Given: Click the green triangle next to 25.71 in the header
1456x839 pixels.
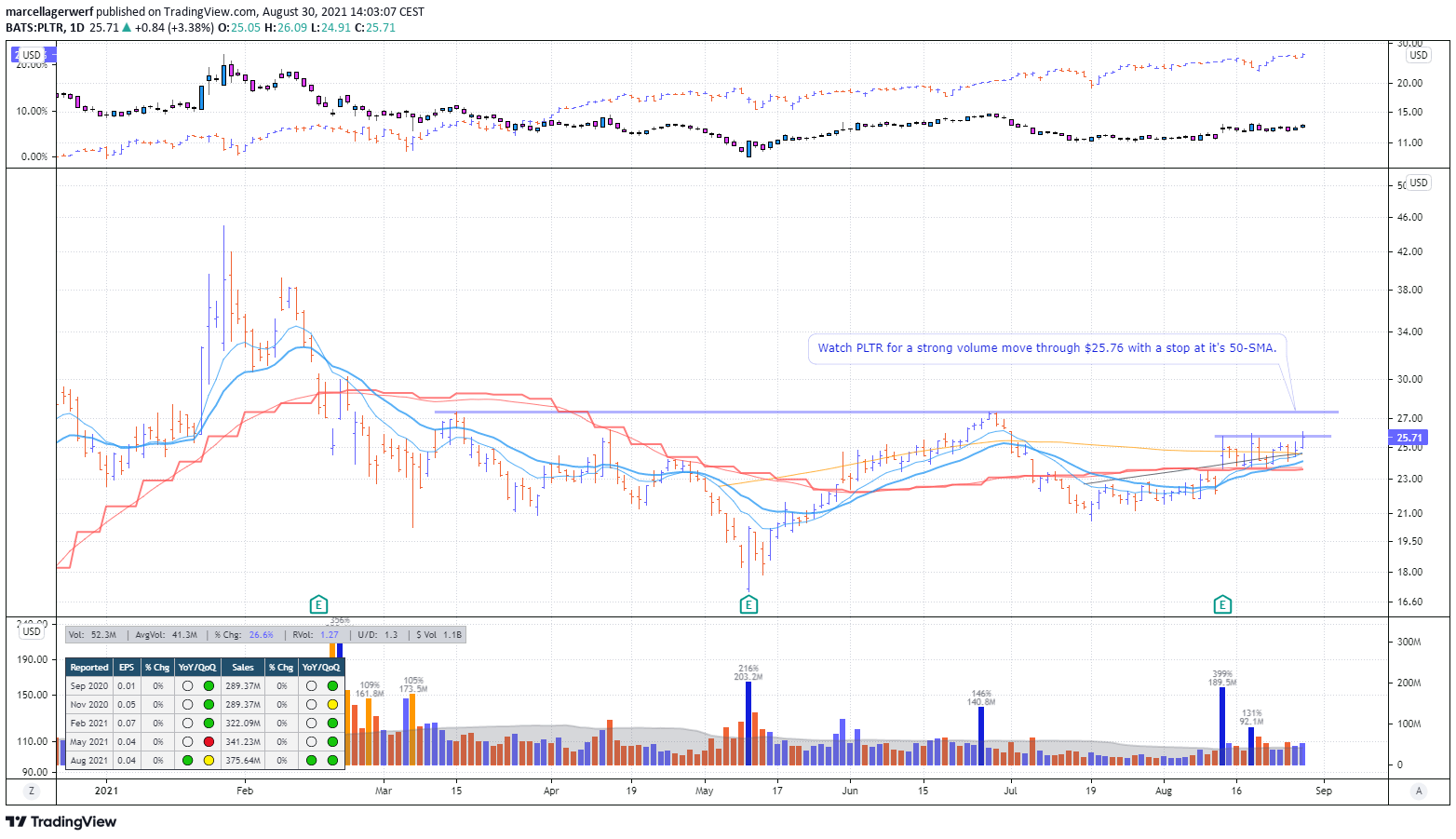Looking at the screenshot, I should pos(127,28).
